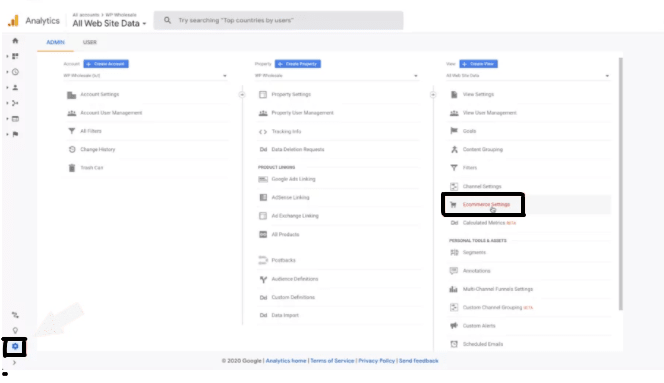Collapse Property column using circle arrow
The width and height of the screenshot is (664, 383).
(433, 94)
